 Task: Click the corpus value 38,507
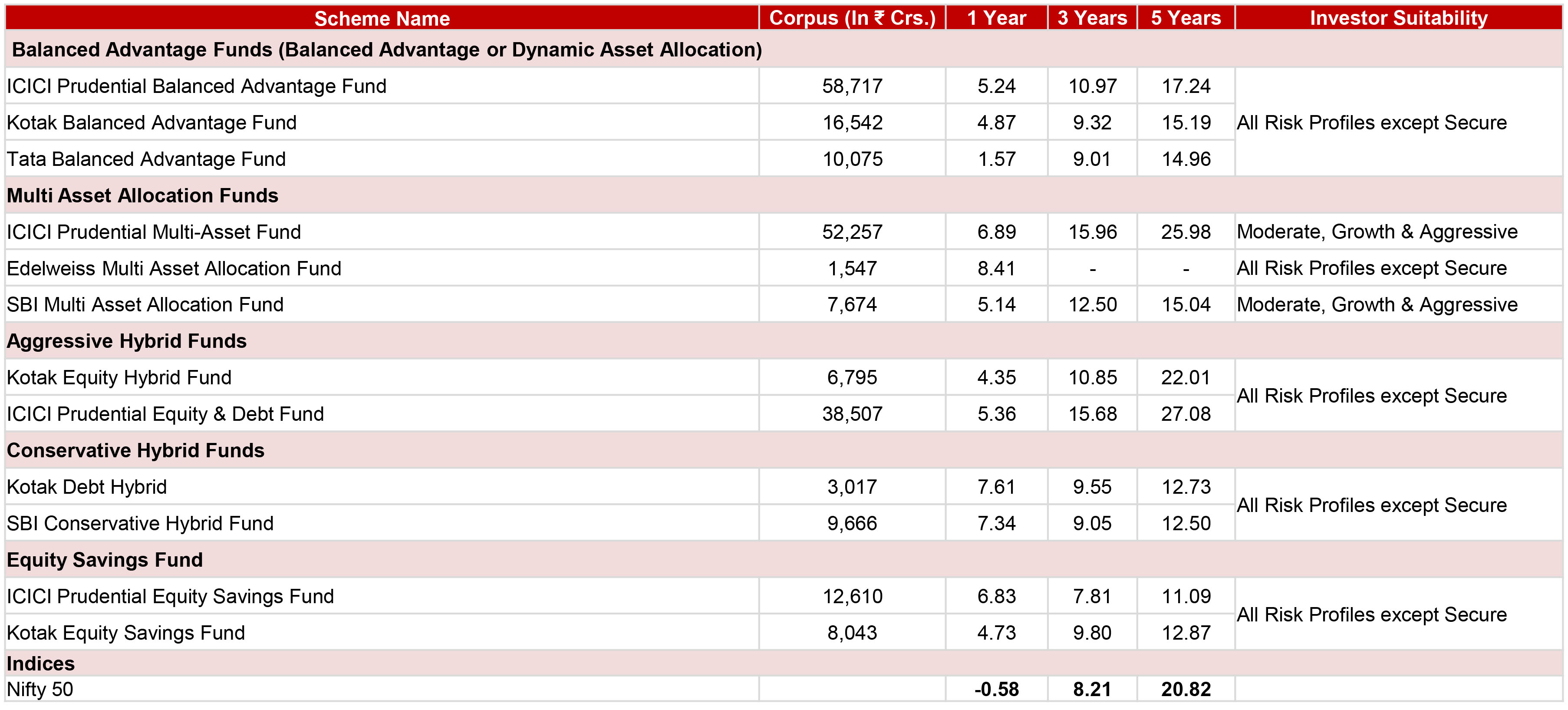click(x=852, y=414)
